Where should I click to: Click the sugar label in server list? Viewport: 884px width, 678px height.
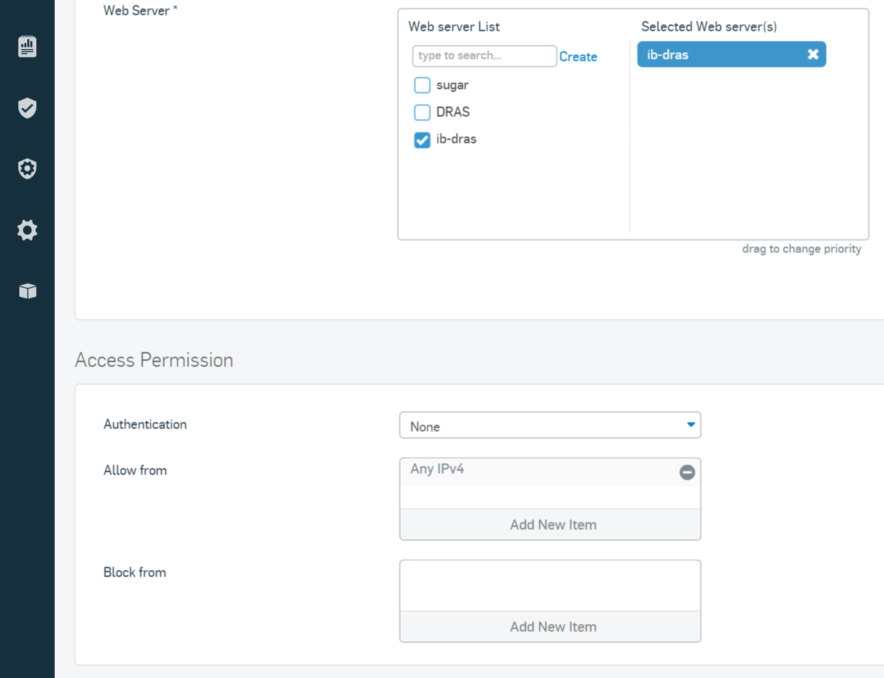tap(452, 85)
